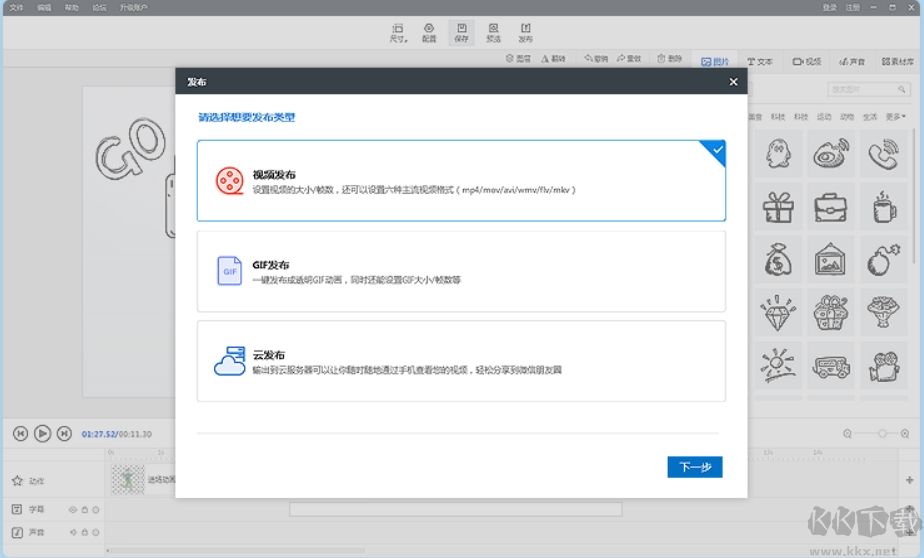The height and width of the screenshot is (558, 924).
Task: Pick the framed picture sketch
Action: pos(831,260)
